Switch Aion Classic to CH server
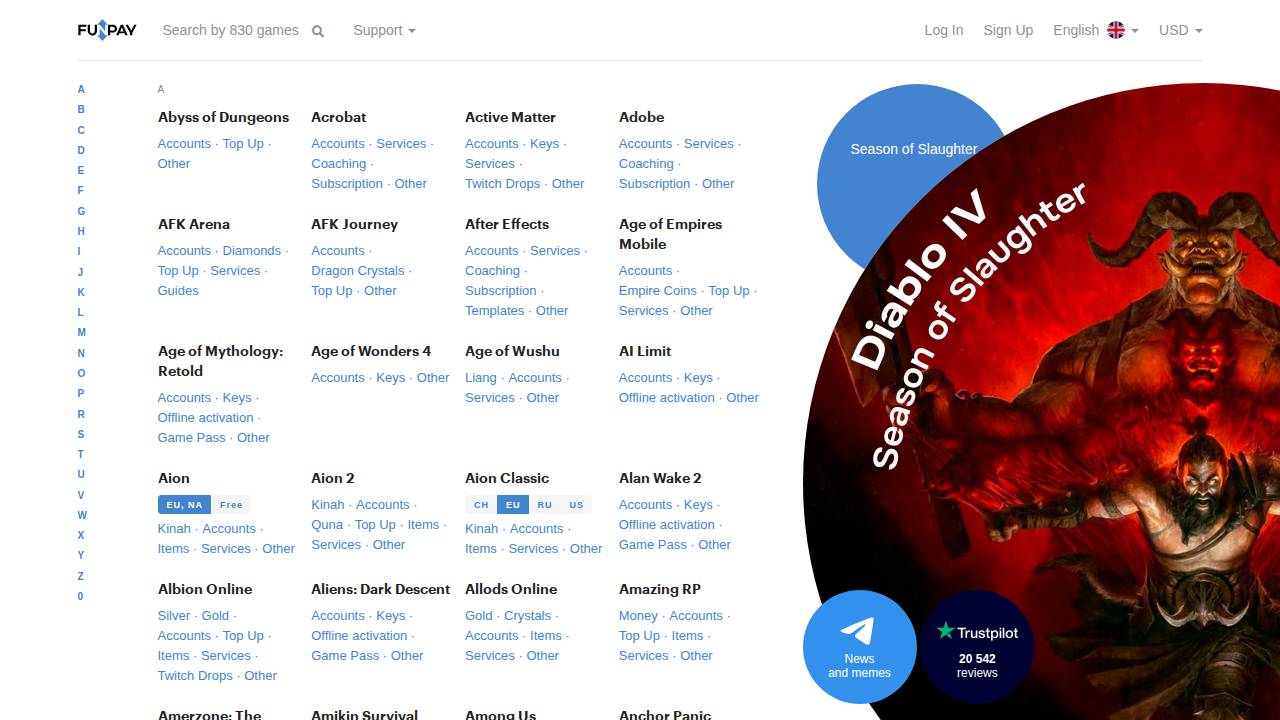 pos(481,505)
